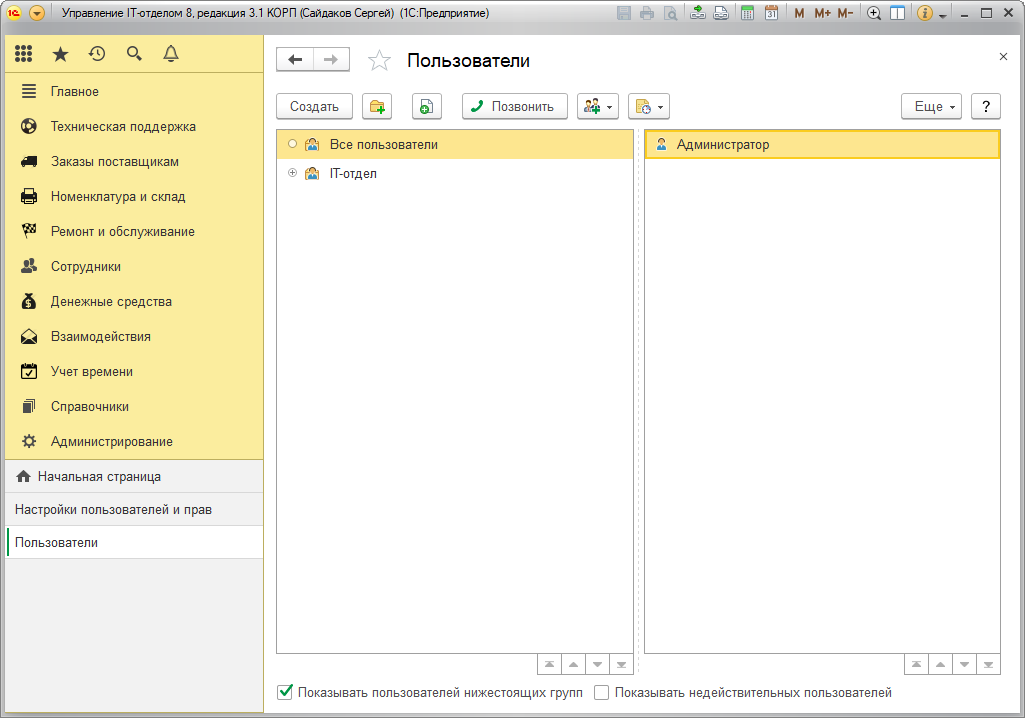Open the History clock icon
This screenshot has width=1025, height=718.
coord(97,54)
